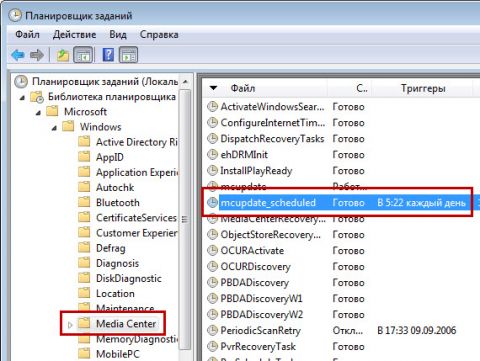Select the PBDADiscoveryW1 task clock icon

(x=212, y=299)
